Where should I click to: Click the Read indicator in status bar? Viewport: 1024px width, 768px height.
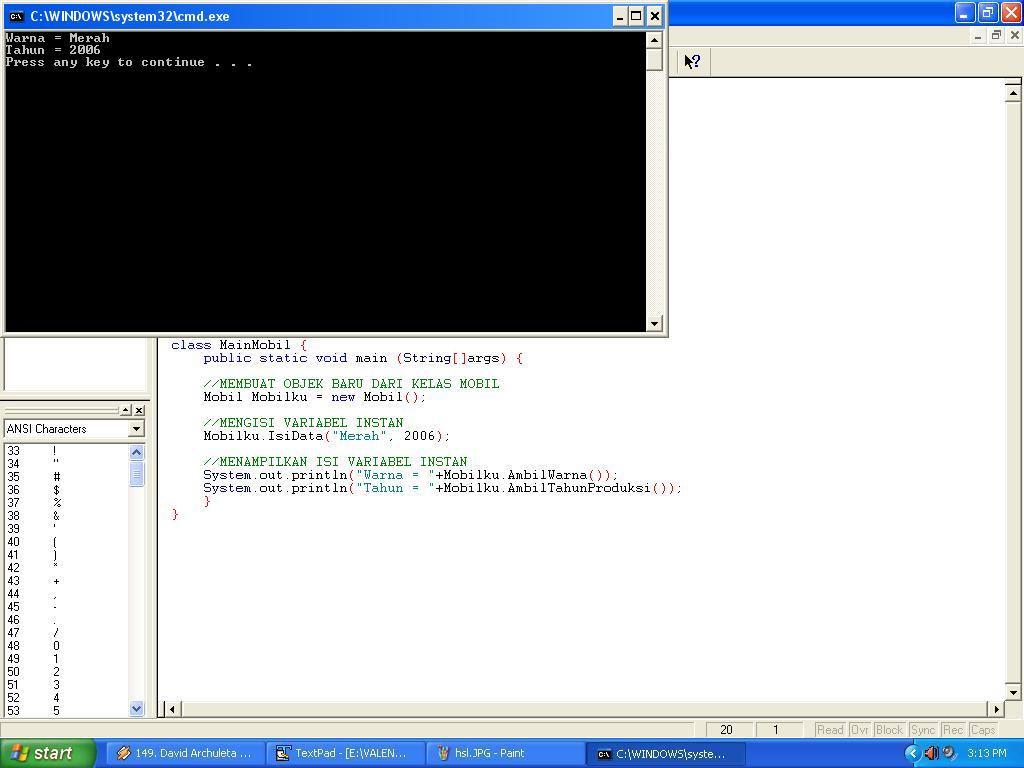pos(830,730)
